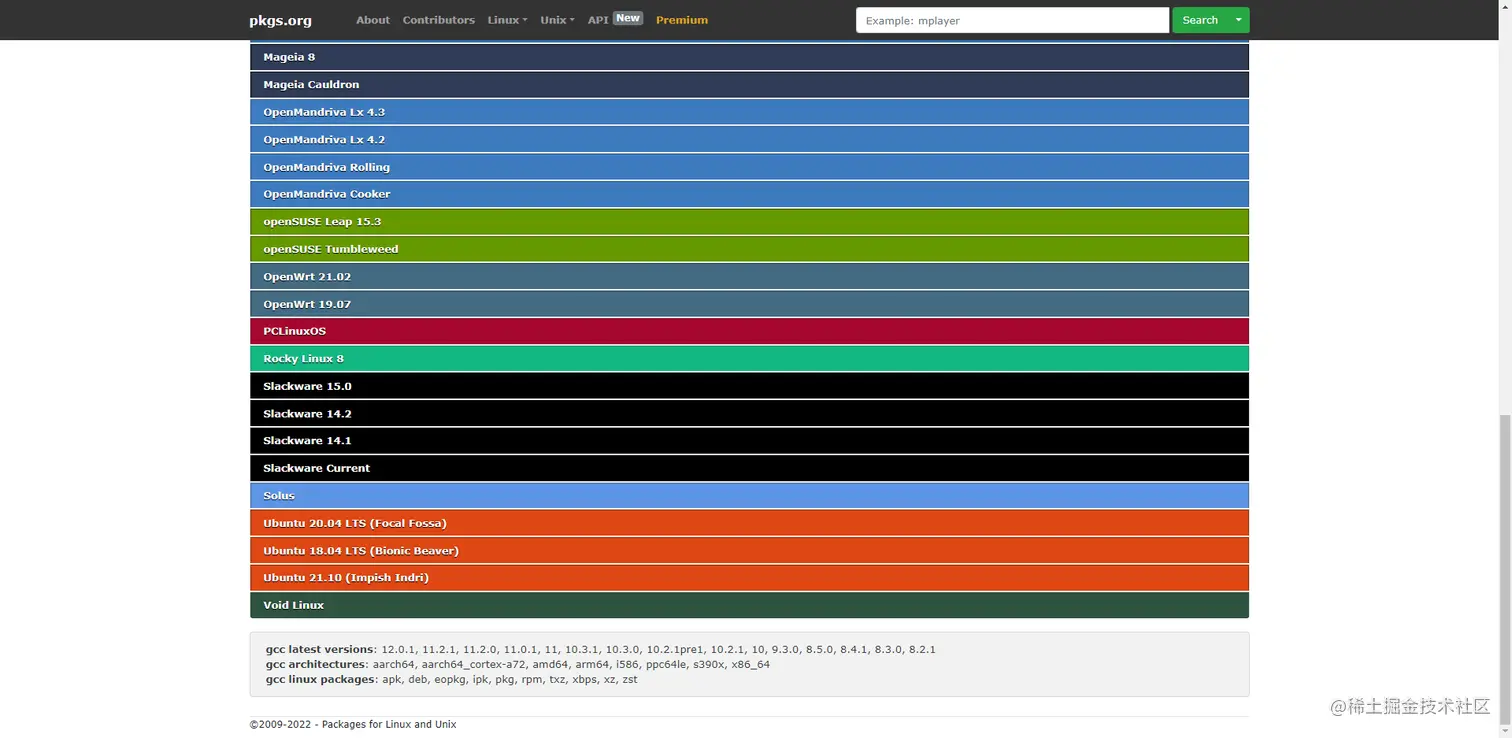Expand the Unix dropdown menu

[x=557, y=20]
